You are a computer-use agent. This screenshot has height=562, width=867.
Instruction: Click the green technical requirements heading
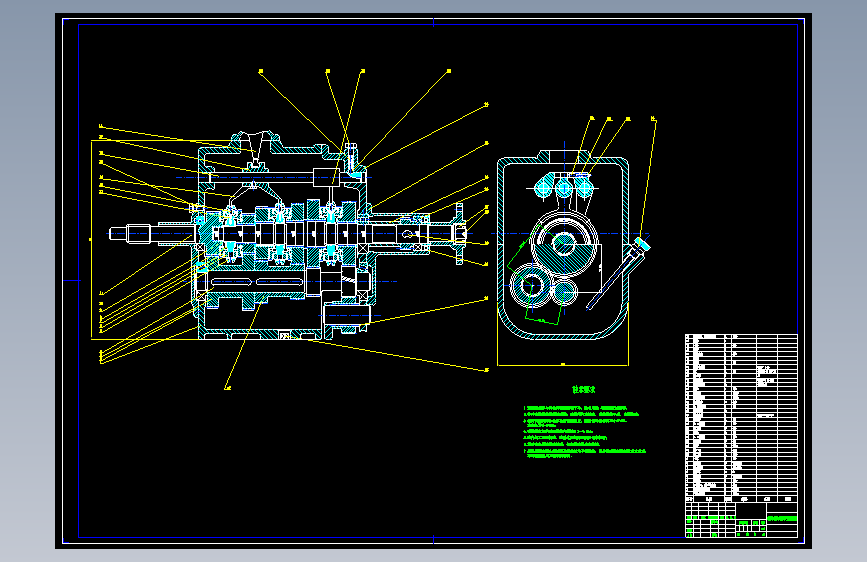point(583,389)
